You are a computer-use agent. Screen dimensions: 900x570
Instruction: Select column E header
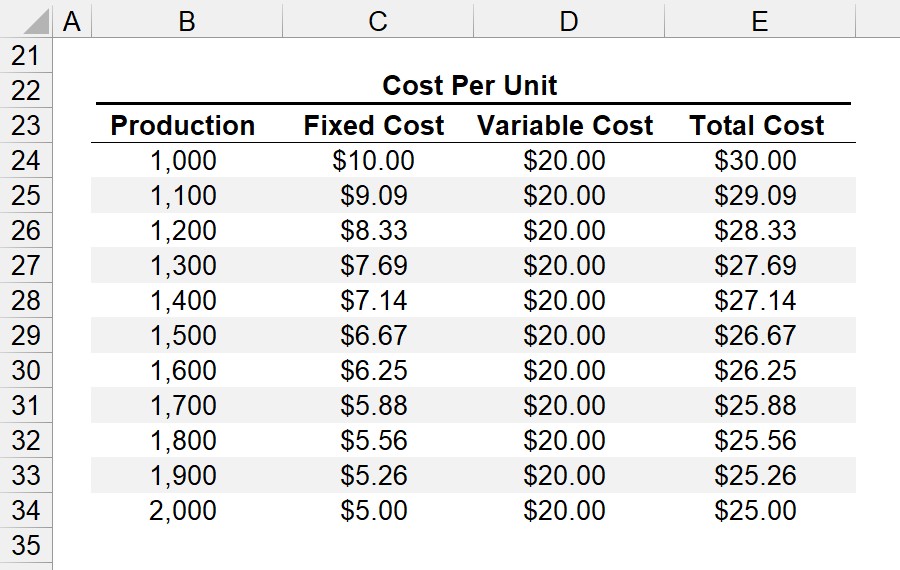coord(760,21)
